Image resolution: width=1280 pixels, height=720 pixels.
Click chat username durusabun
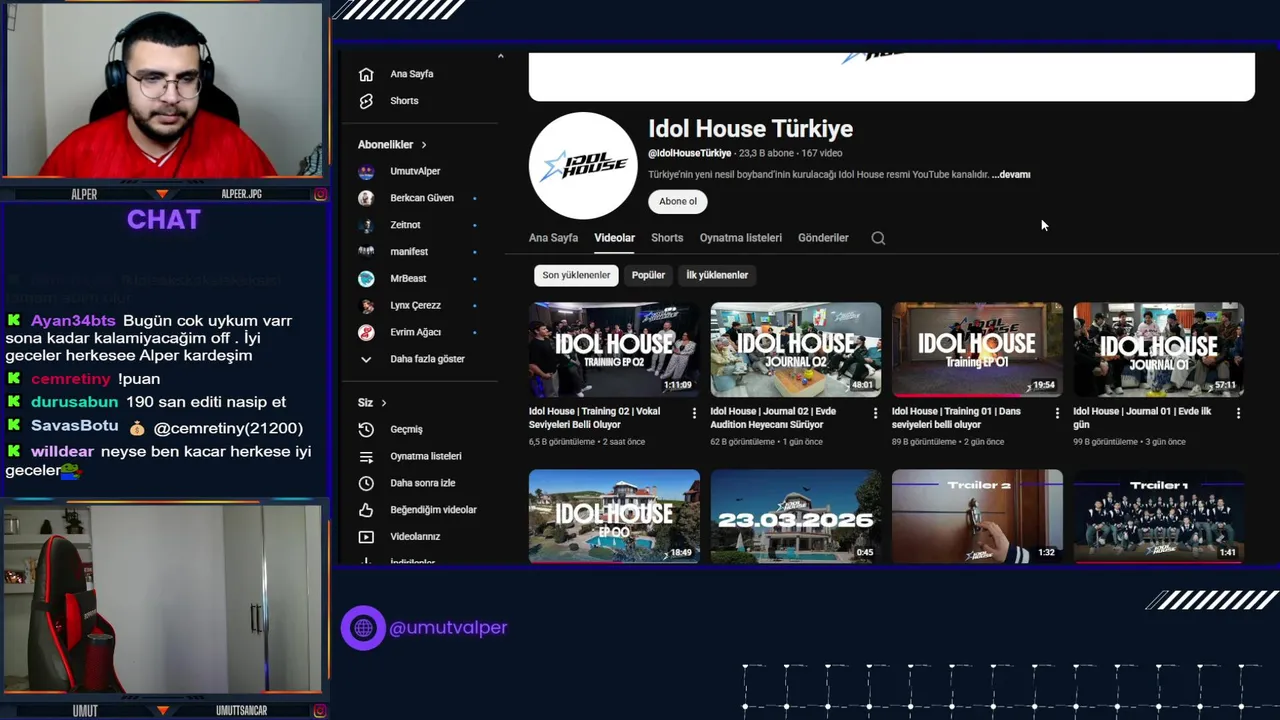click(74, 402)
